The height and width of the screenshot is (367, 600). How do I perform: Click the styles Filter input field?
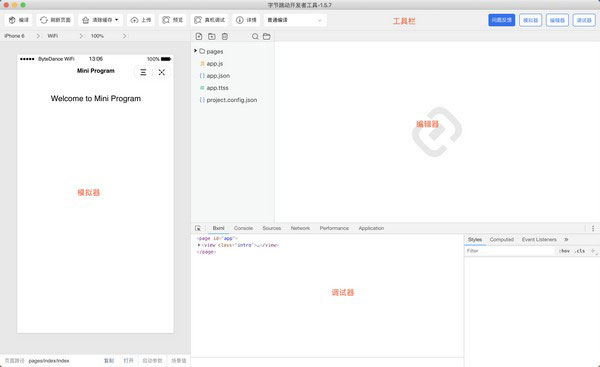[x=510, y=251]
